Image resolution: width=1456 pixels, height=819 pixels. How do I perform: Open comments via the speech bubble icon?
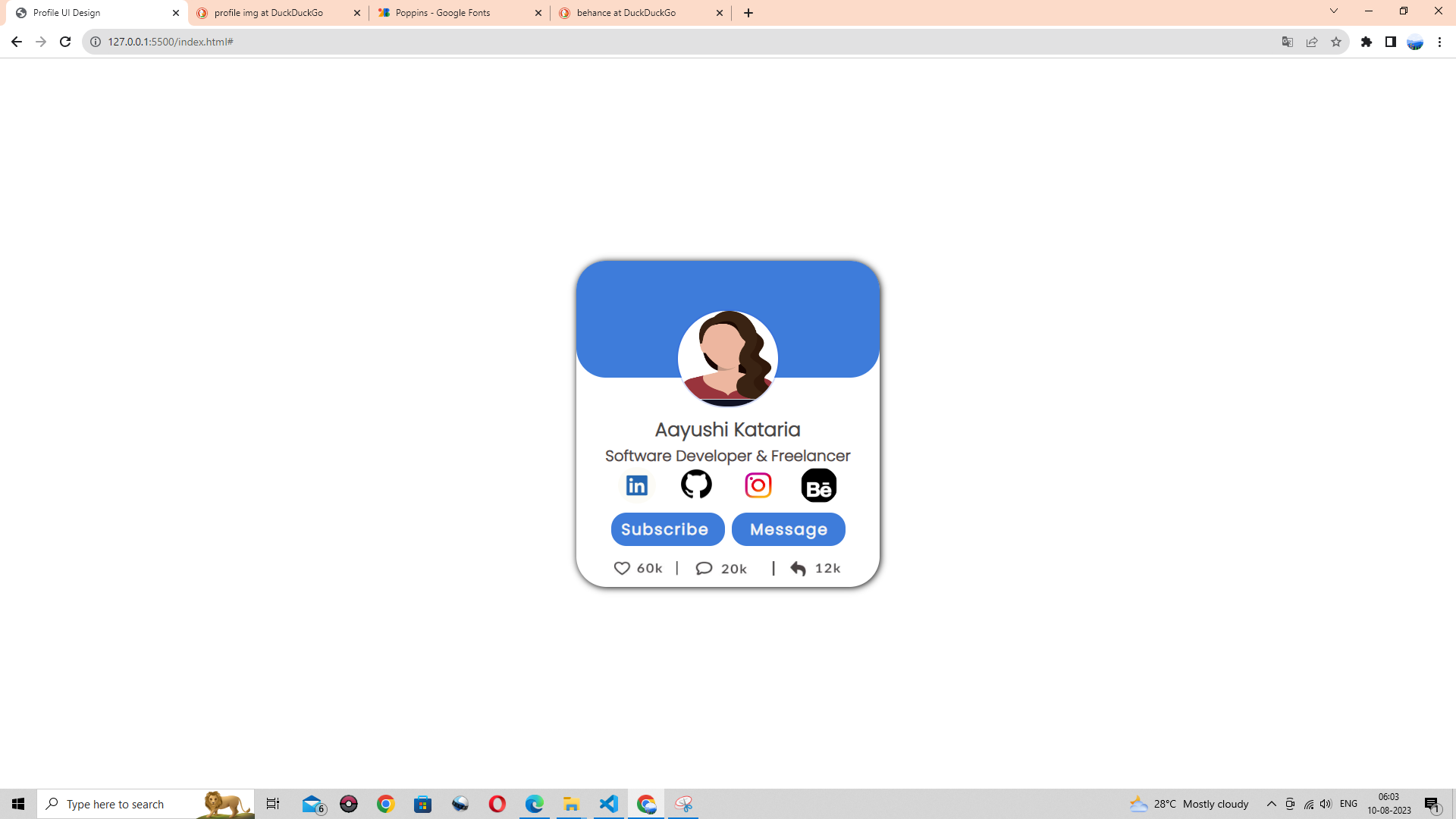click(x=704, y=568)
